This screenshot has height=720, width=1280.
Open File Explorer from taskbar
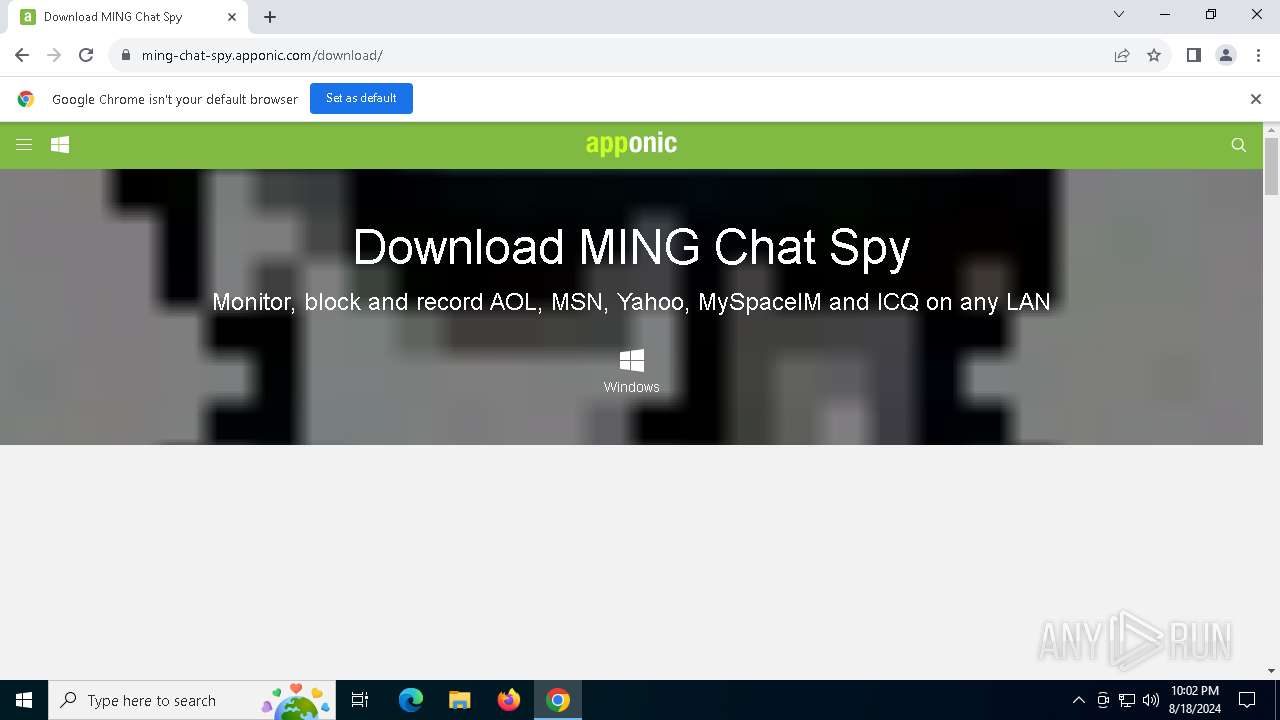459,700
